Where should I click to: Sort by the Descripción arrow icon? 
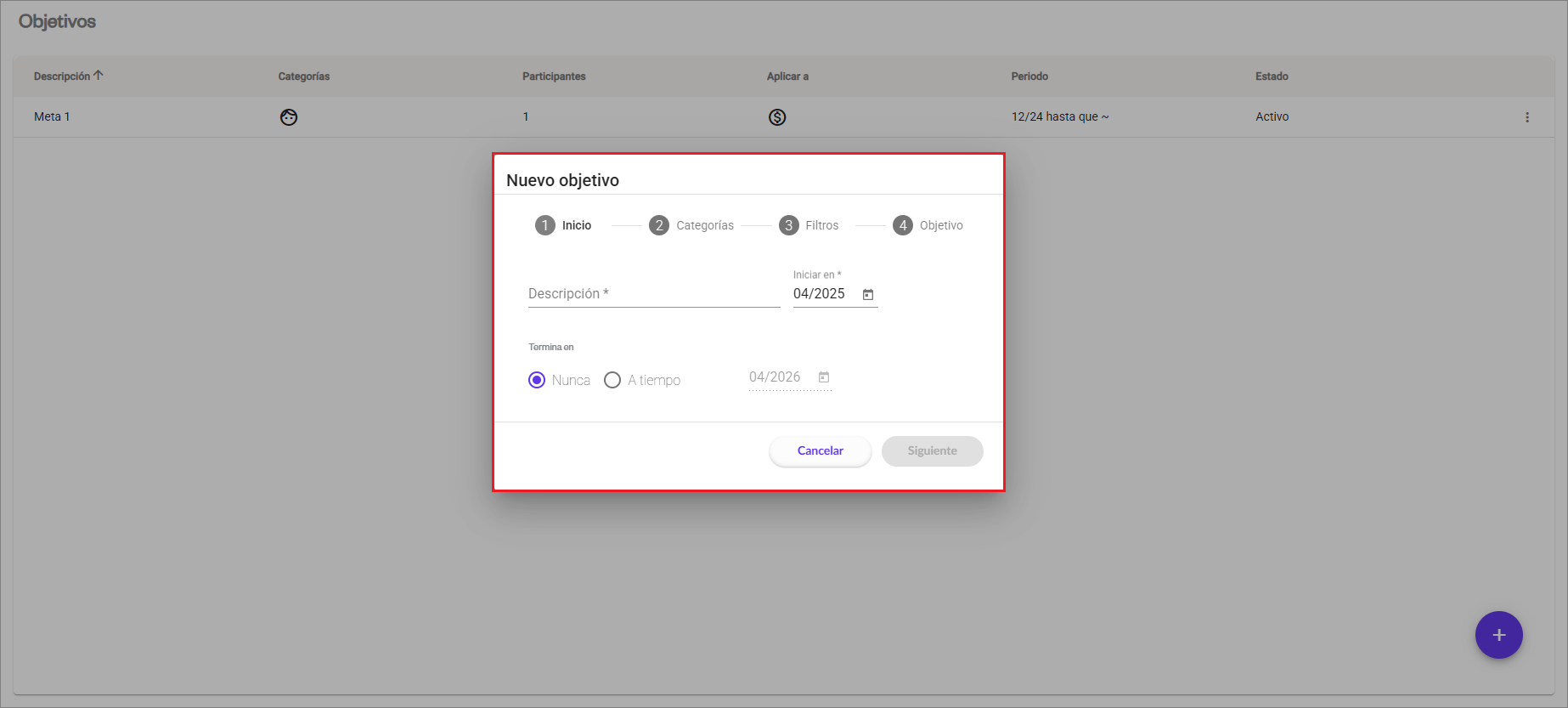[99, 76]
